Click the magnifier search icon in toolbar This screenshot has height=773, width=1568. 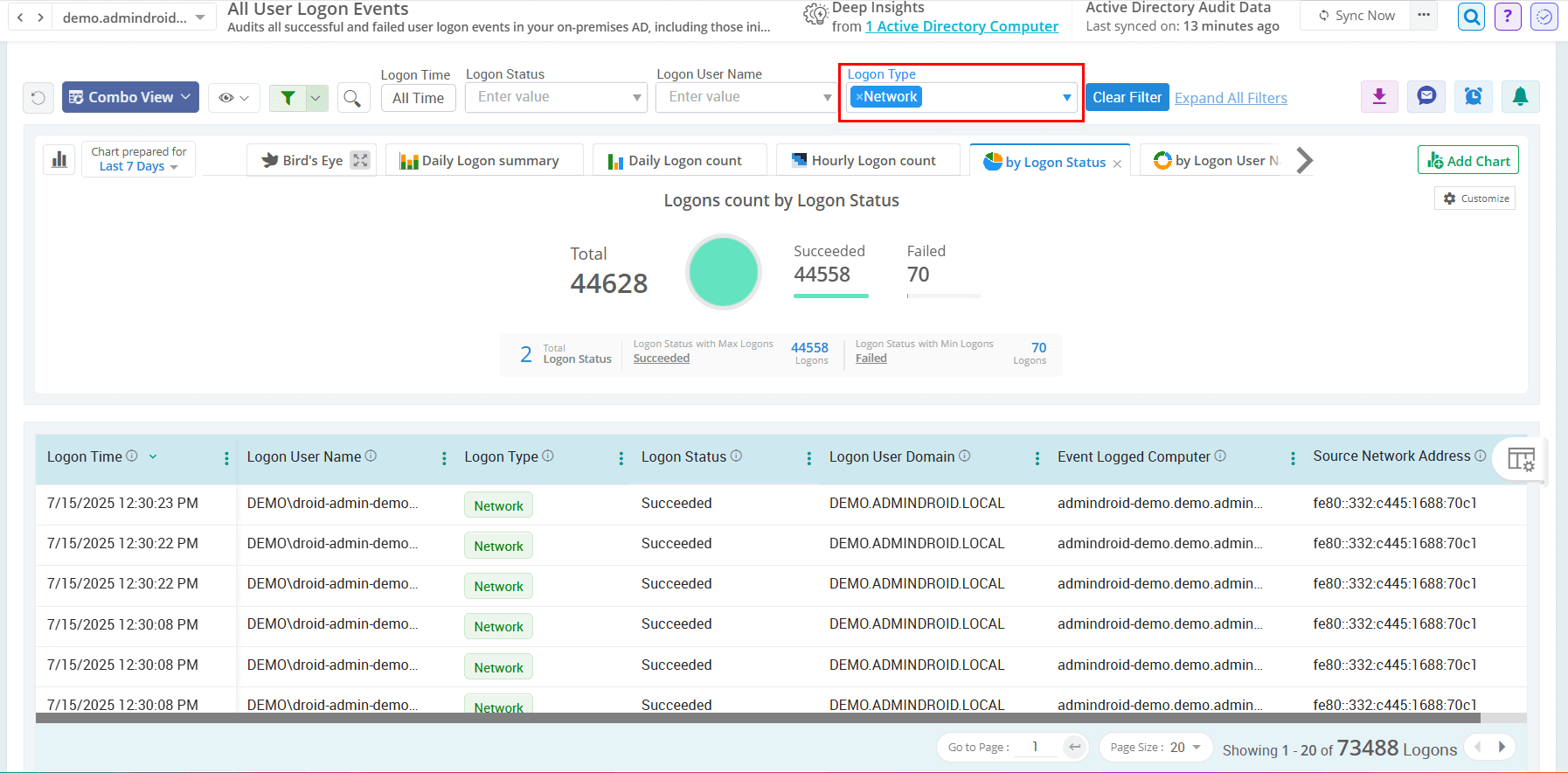[352, 98]
